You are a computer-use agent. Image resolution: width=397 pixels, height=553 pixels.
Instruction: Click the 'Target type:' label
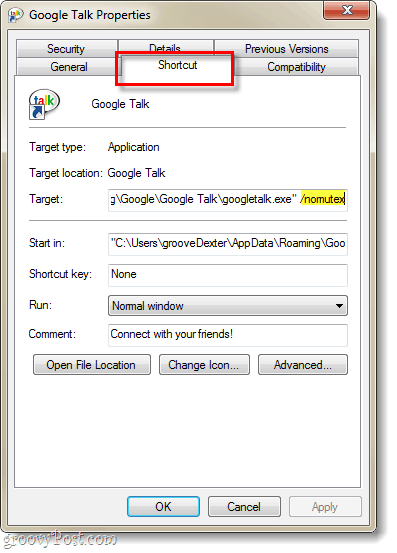click(x=57, y=147)
